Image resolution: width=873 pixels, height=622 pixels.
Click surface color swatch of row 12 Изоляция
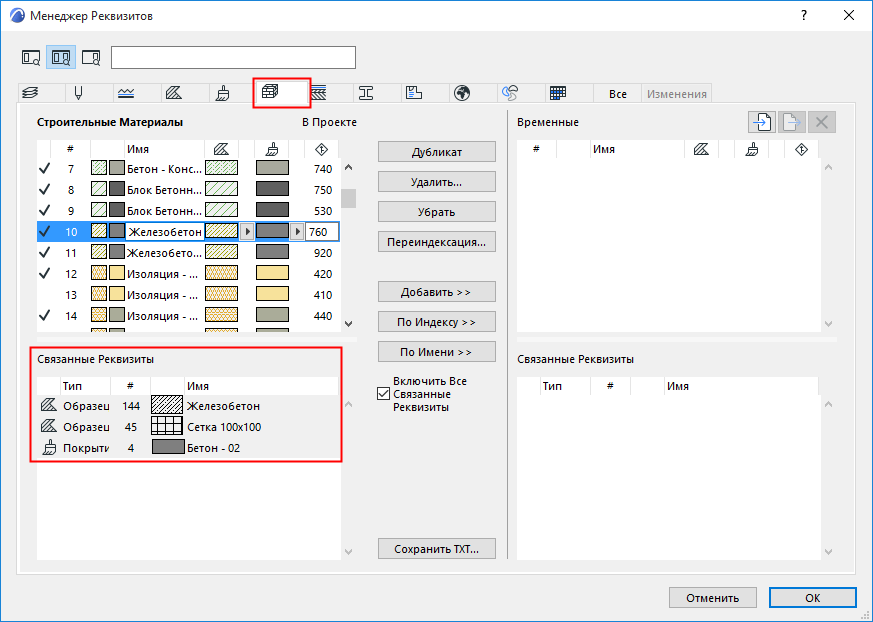click(x=272, y=273)
